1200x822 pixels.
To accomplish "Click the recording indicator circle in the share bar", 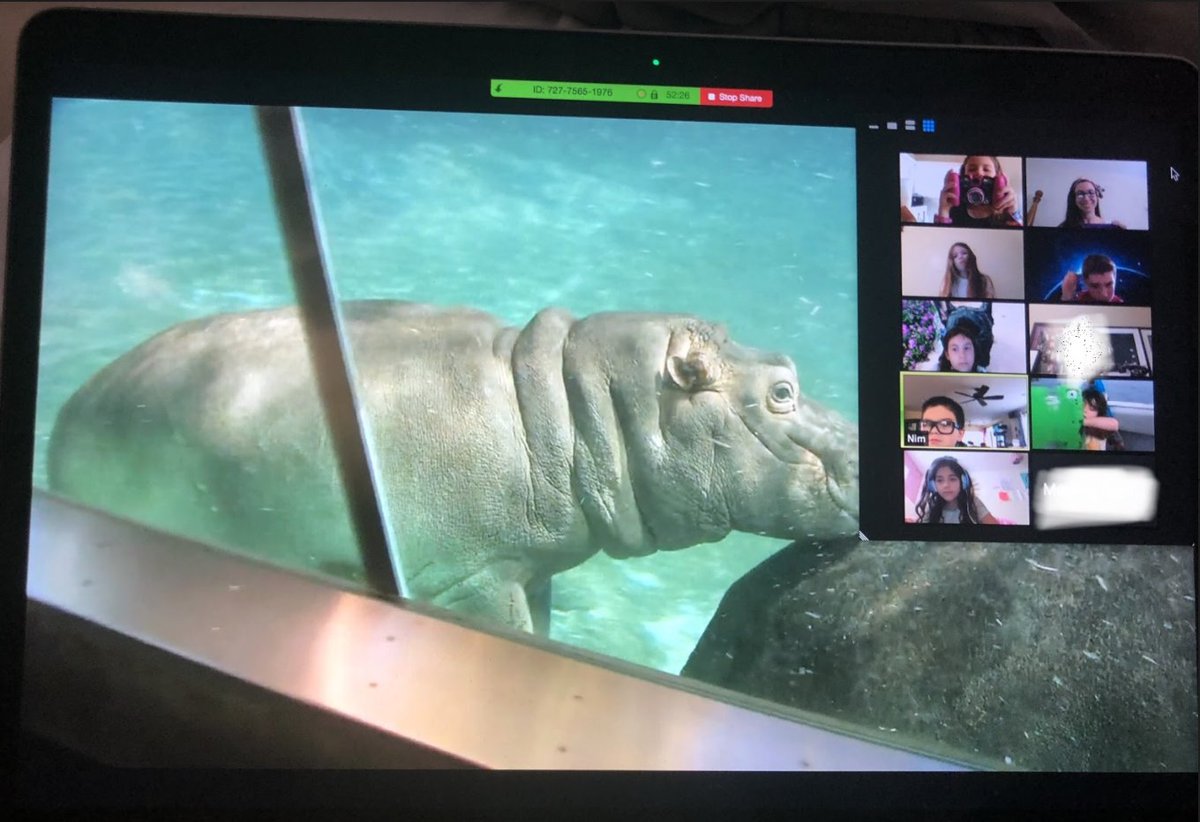I will click(x=642, y=93).
